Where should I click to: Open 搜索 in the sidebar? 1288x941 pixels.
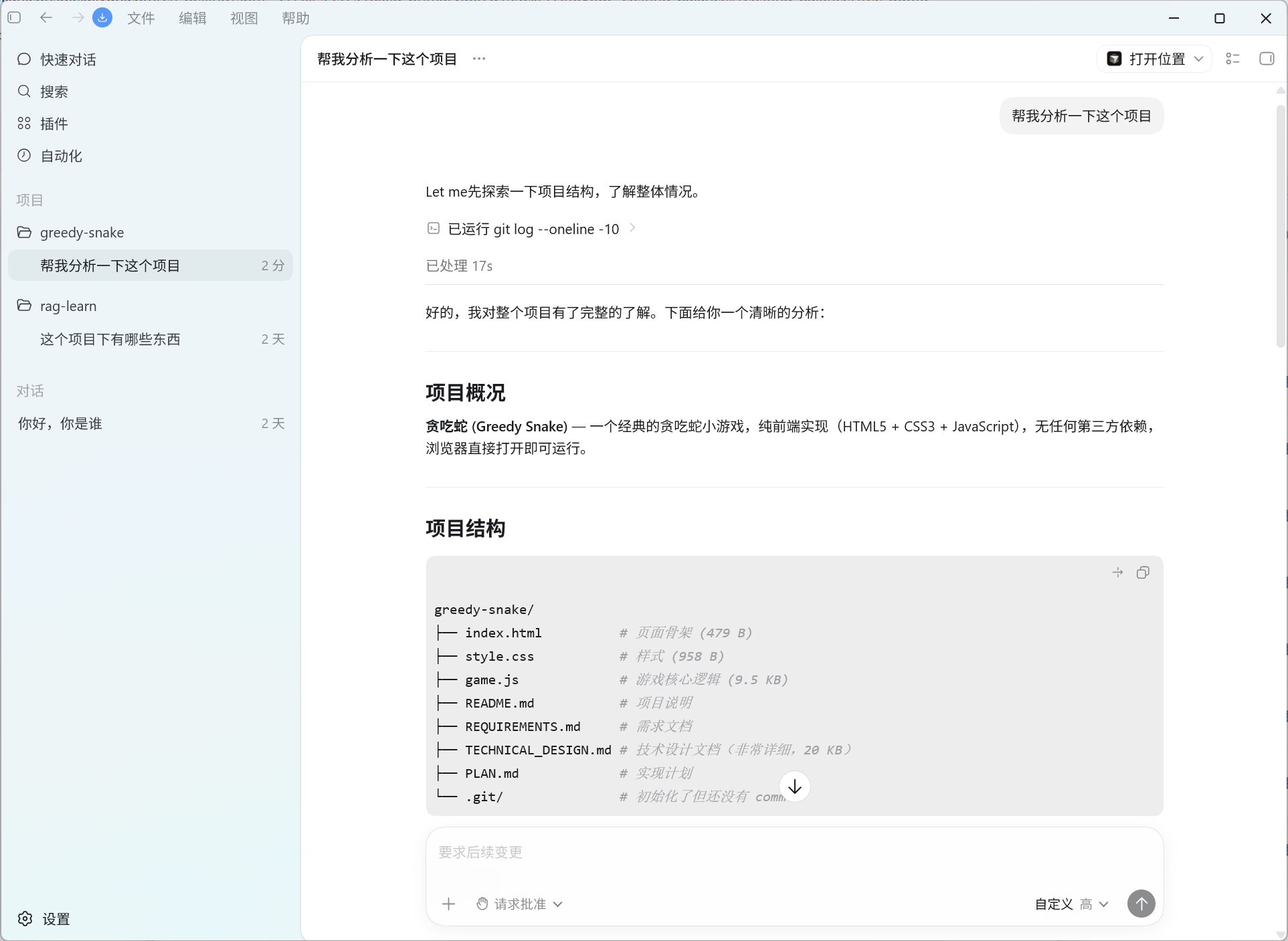(x=151, y=92)
